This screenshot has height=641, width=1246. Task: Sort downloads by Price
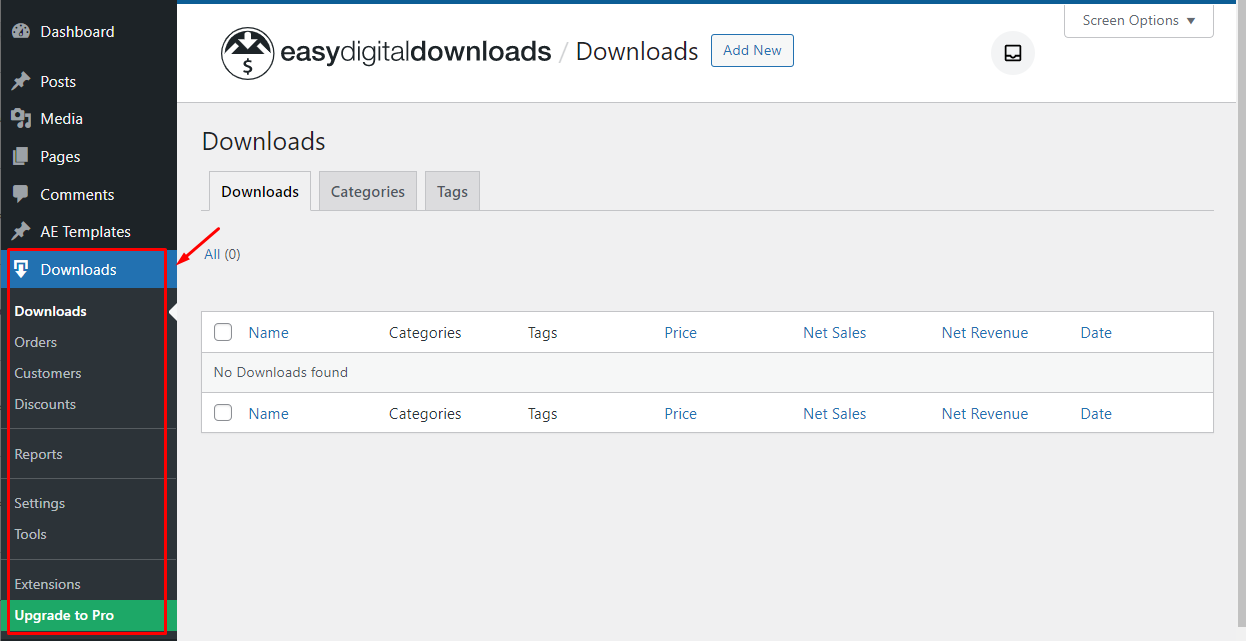click(680, 332)
